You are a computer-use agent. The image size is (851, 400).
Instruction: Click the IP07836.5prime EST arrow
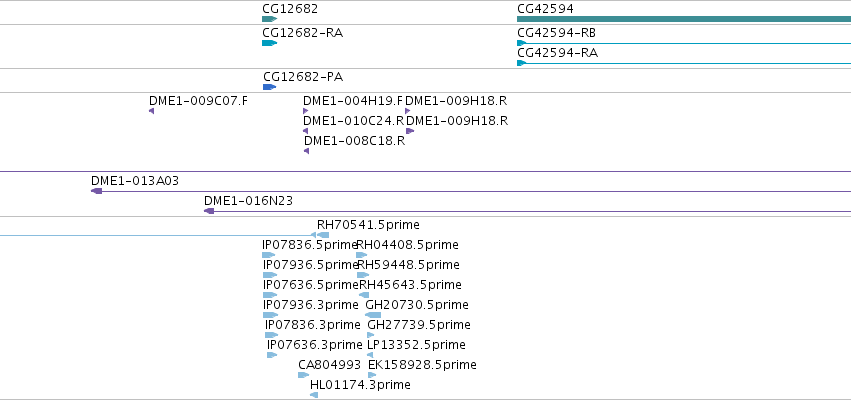click(x=269, y=255)
